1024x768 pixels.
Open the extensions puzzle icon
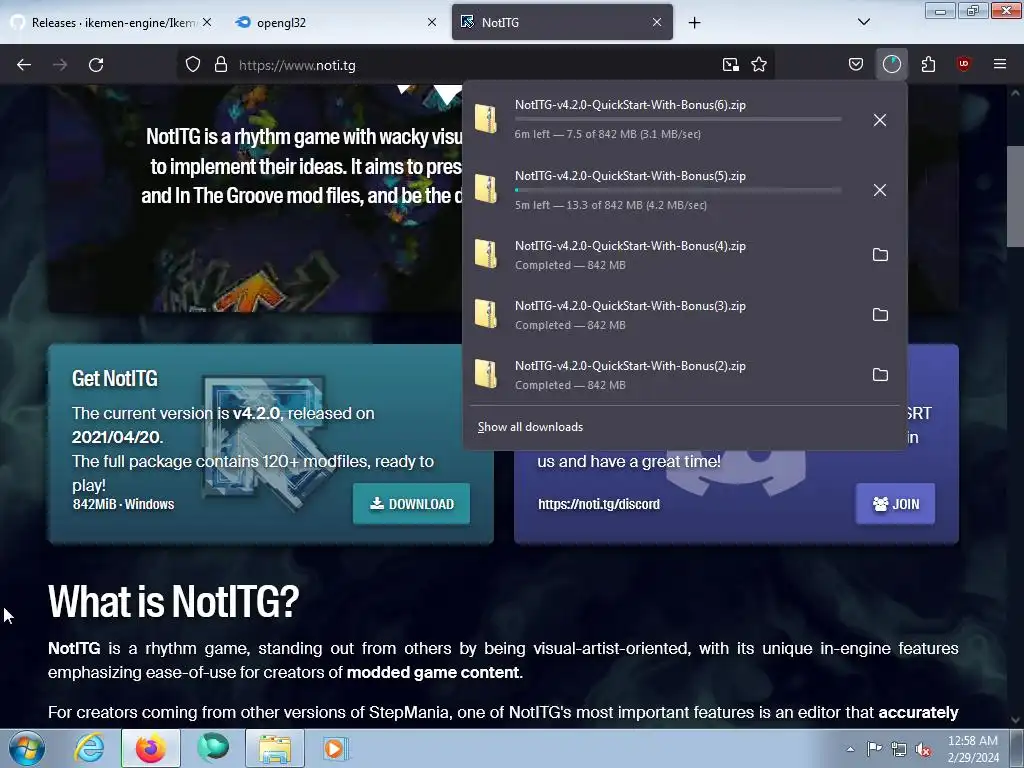point(928,64)
